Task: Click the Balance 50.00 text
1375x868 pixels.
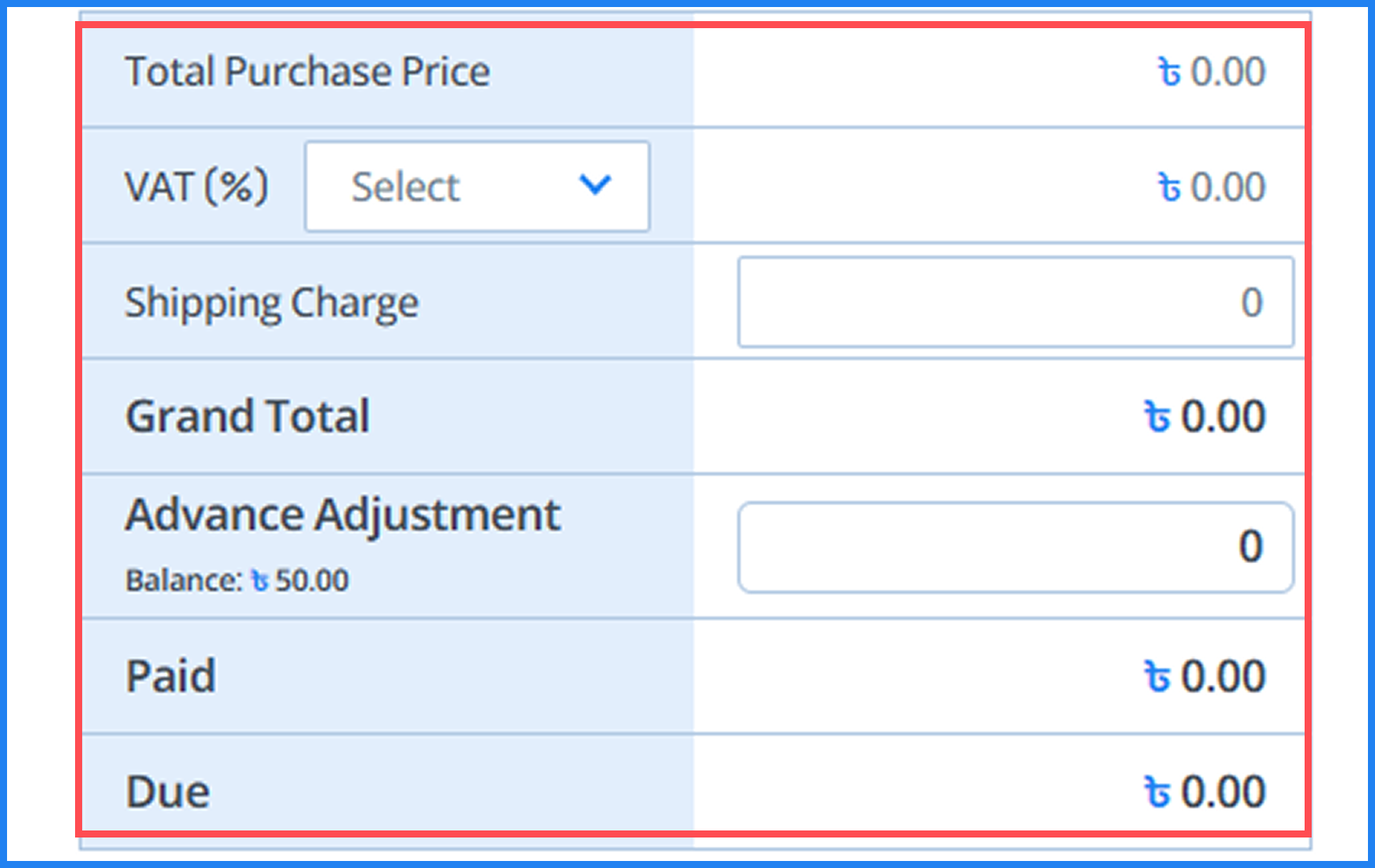Action: pyautogui.click(x=237, y=580)
